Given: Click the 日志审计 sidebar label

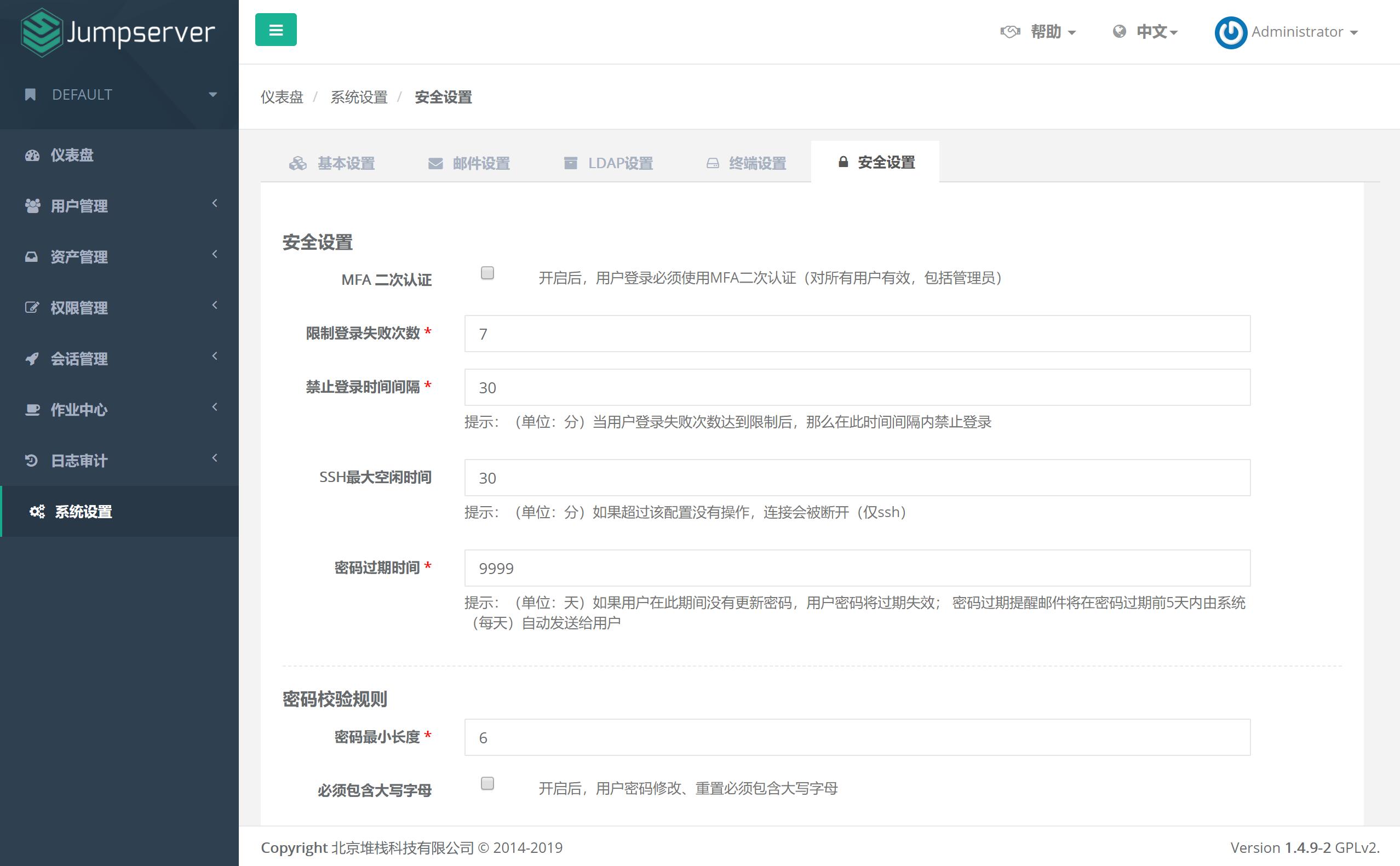Looking at the screenshot, I should (79, 461).
